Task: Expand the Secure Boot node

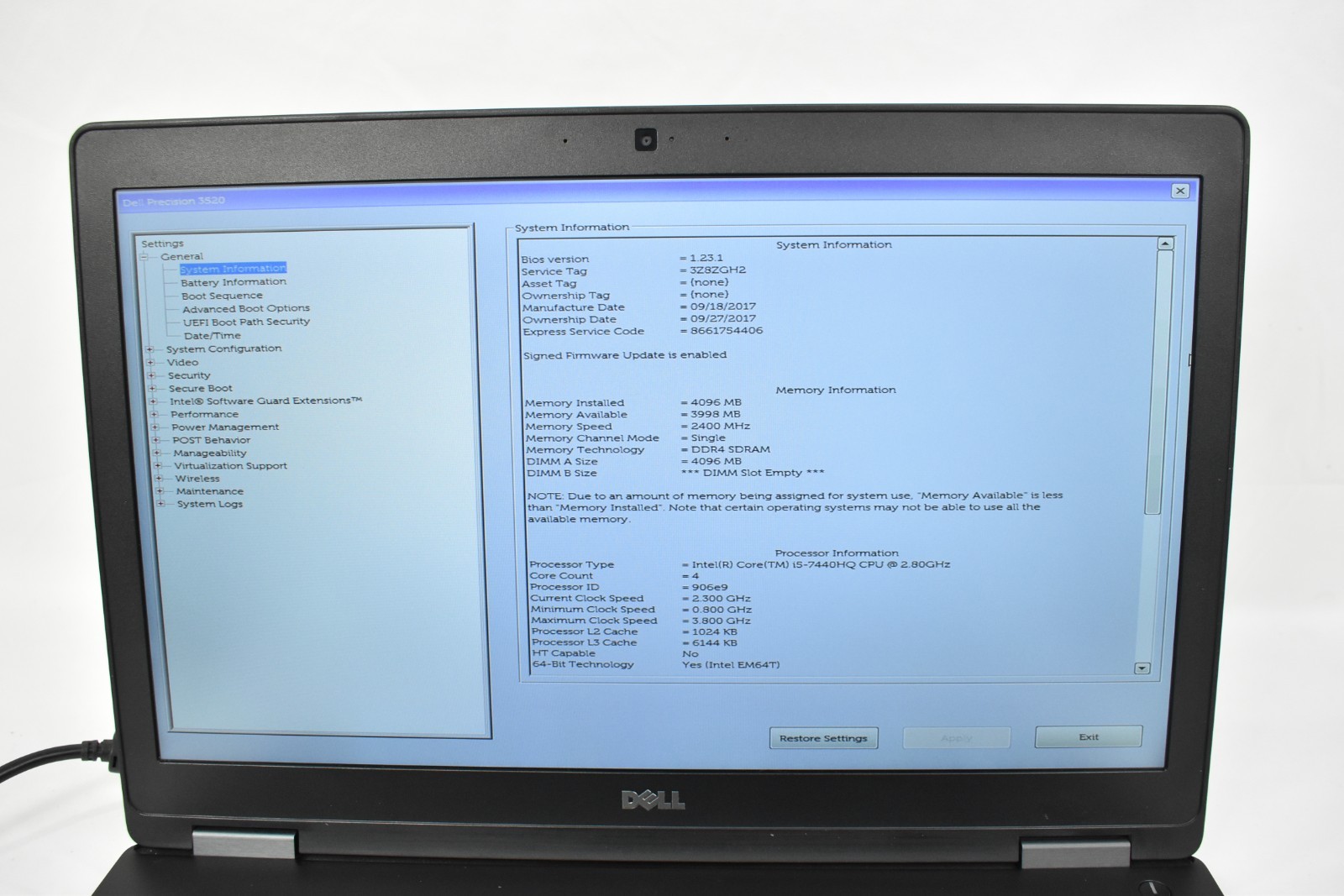Action: pyautogui.click(x=153, y=389)
